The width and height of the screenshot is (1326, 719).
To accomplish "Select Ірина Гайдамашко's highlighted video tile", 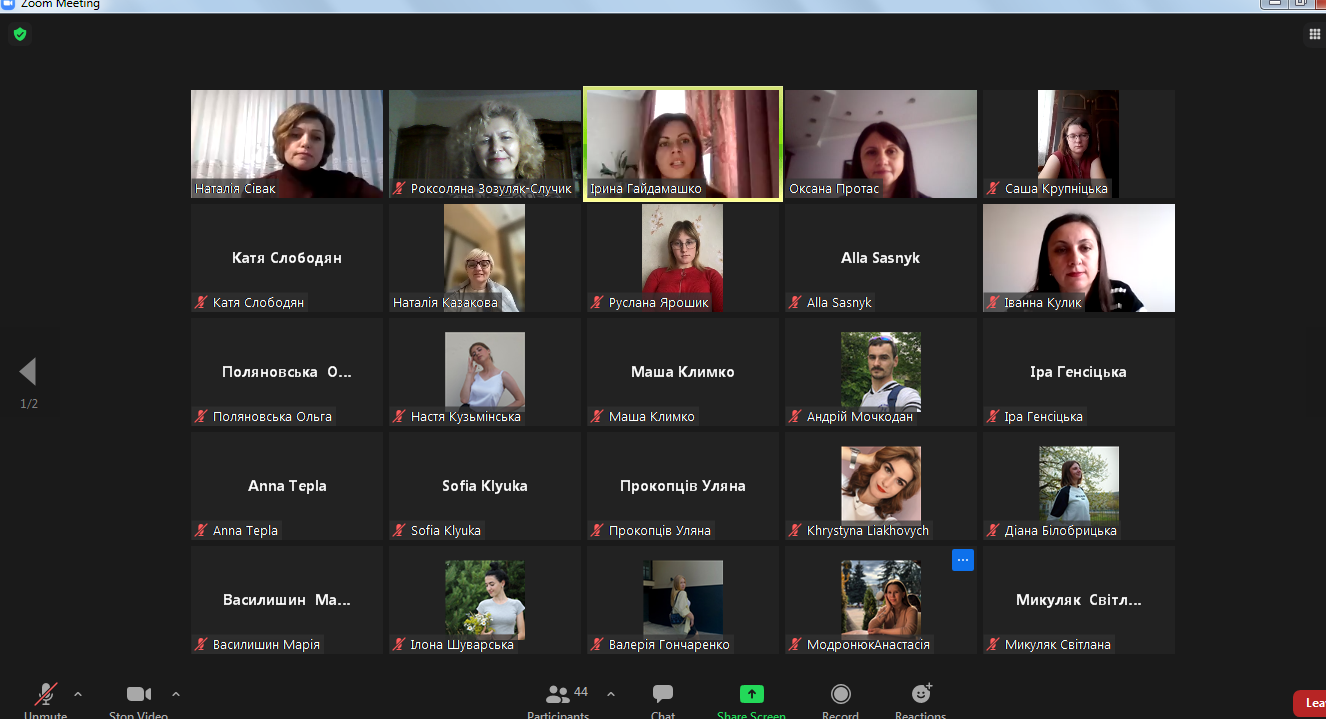I will click(x=683, y=144).
